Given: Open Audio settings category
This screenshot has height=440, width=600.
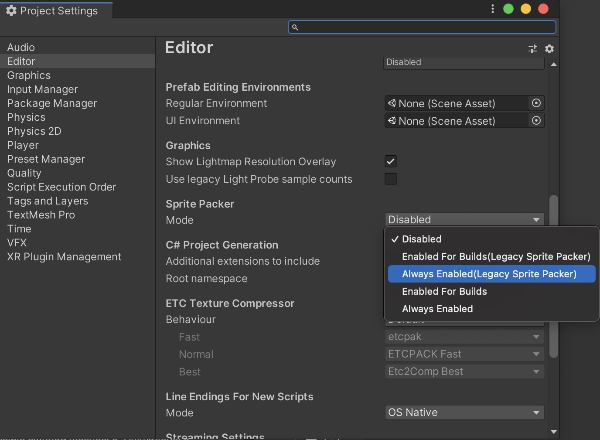Looking at the screenshot, I should pos(77,47).
